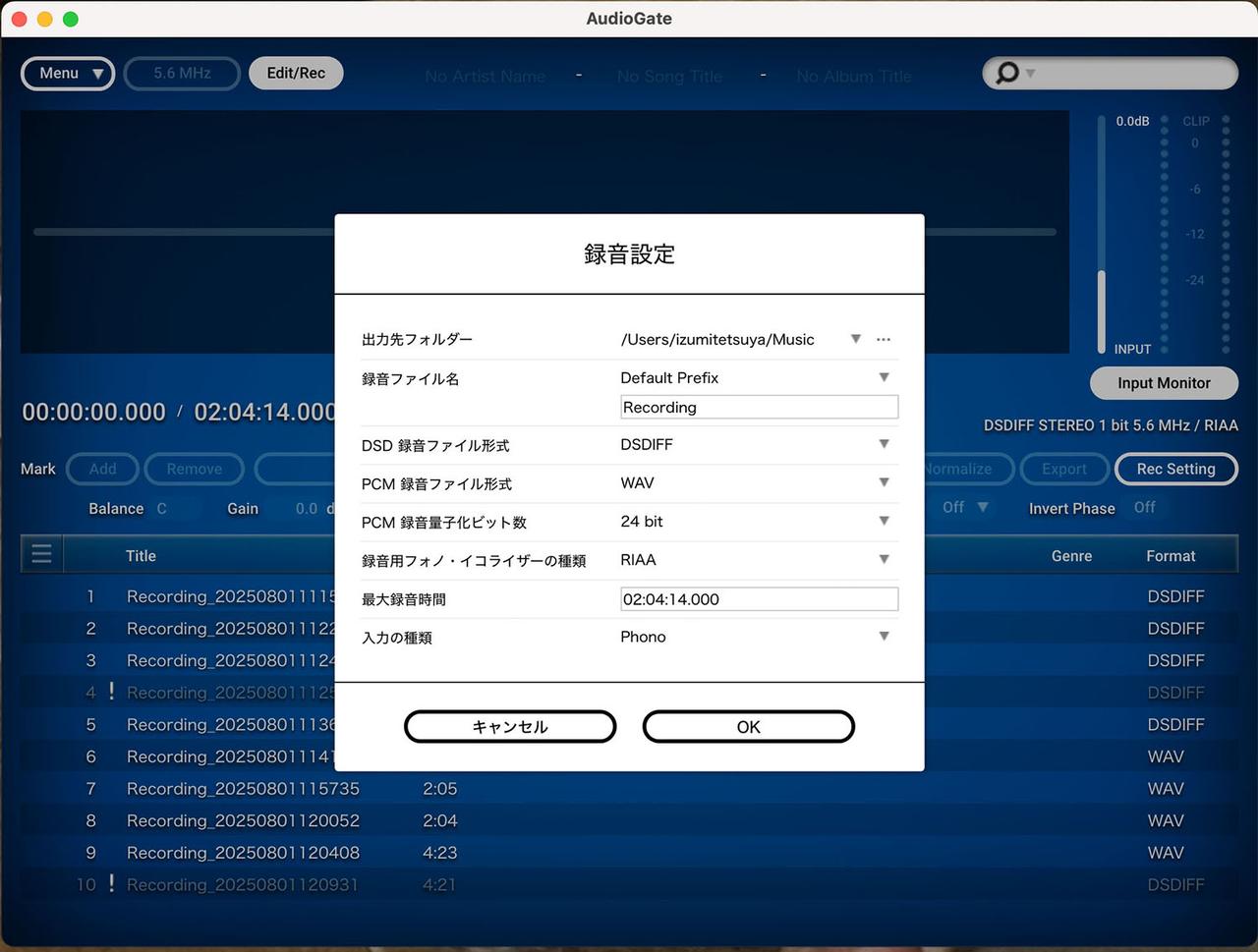The height and width of the screenshot is (952, 1258).
Task: Switch to Edit/Rec mode
Action: [x=296, y=72]
